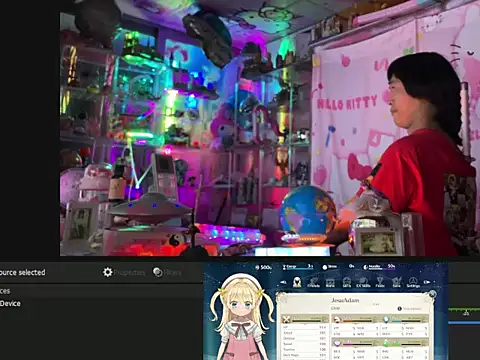Click the red element header icon
This screenshot has height=360, width=480.
(337, 319)
